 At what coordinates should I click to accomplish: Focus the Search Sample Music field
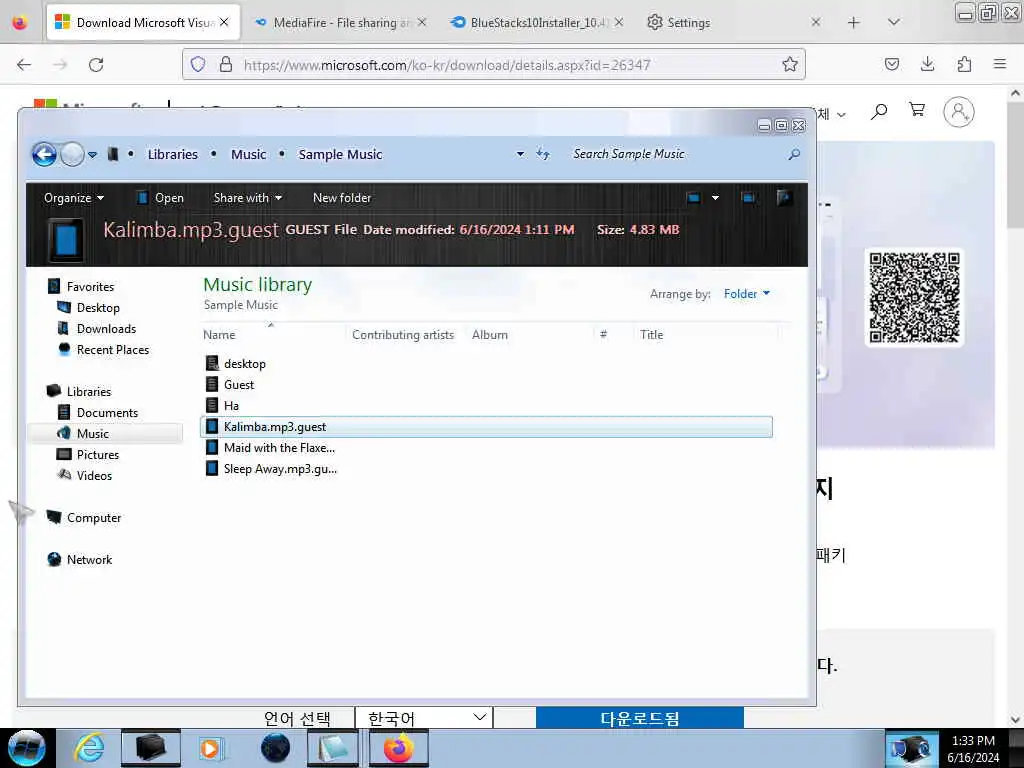point(673,154)
